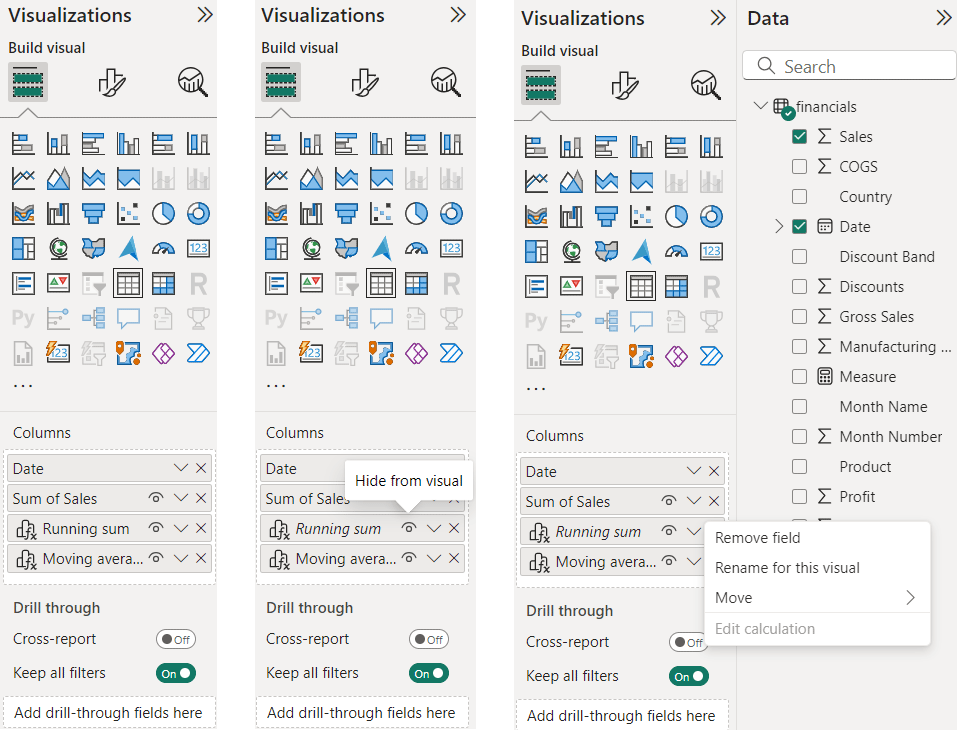Click Add drill-through fields here, middle pane
Screen dimensions: 957x730
pos(362,713)
